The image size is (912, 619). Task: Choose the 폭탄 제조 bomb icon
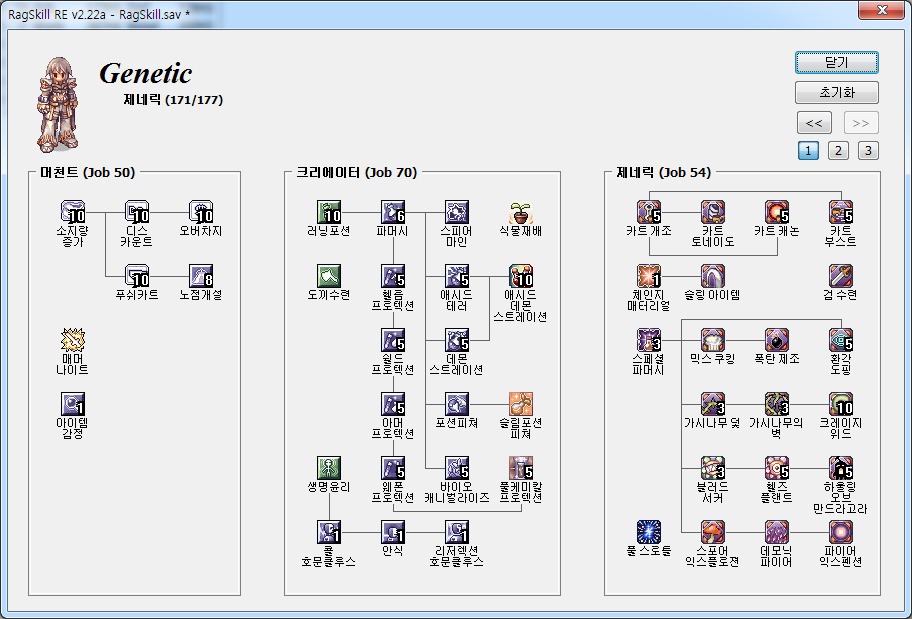click(776, 340)
